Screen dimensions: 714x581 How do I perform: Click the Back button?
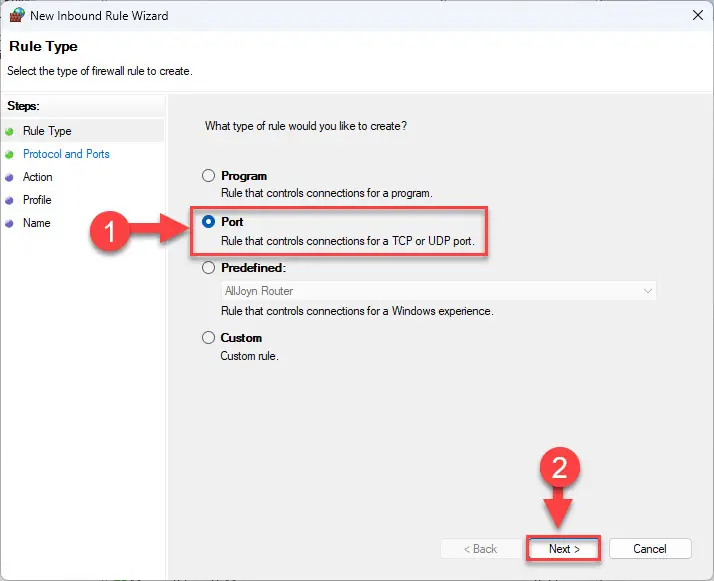pyautogui.click(x=480, y=549)
